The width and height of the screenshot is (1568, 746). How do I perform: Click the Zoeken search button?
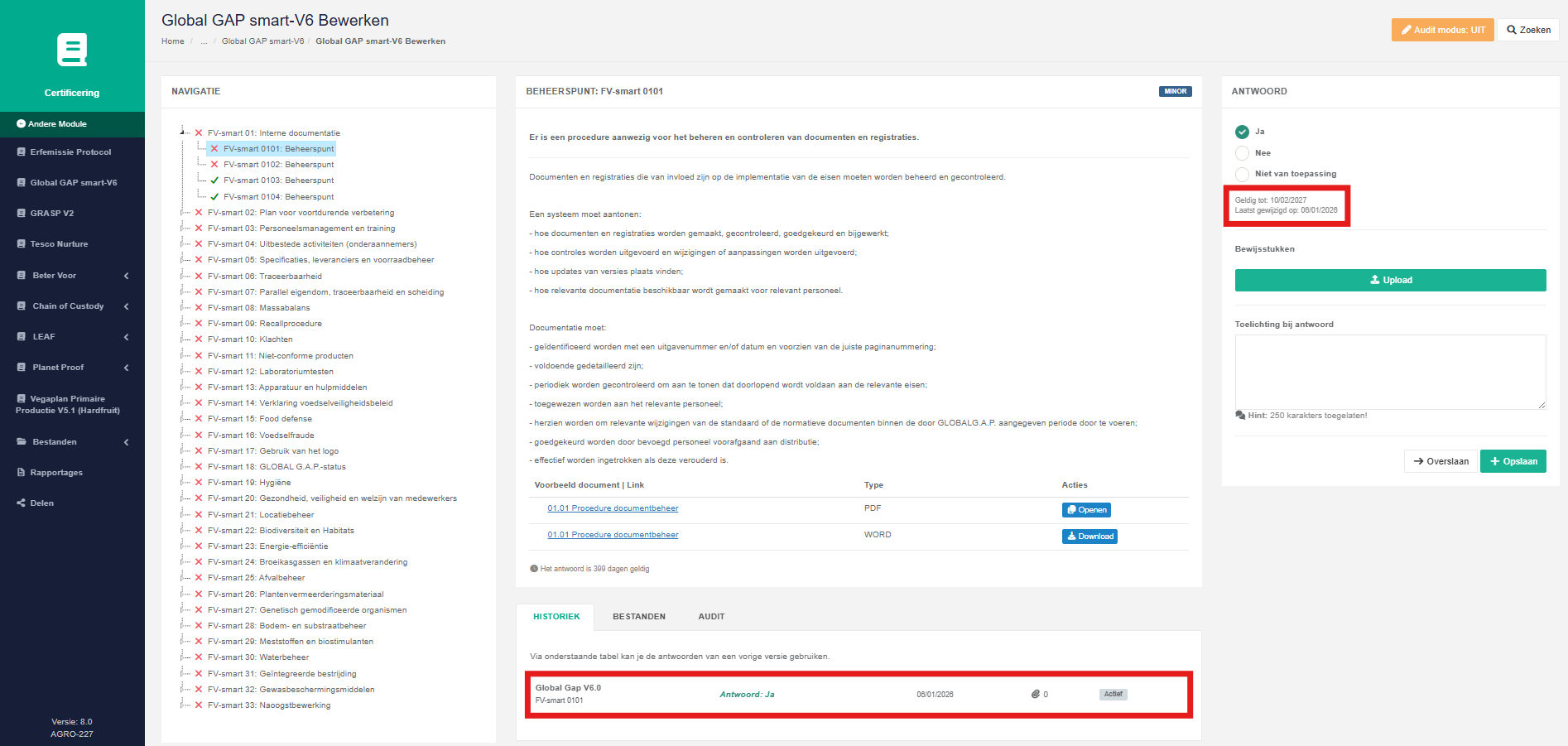[1528, 30]
